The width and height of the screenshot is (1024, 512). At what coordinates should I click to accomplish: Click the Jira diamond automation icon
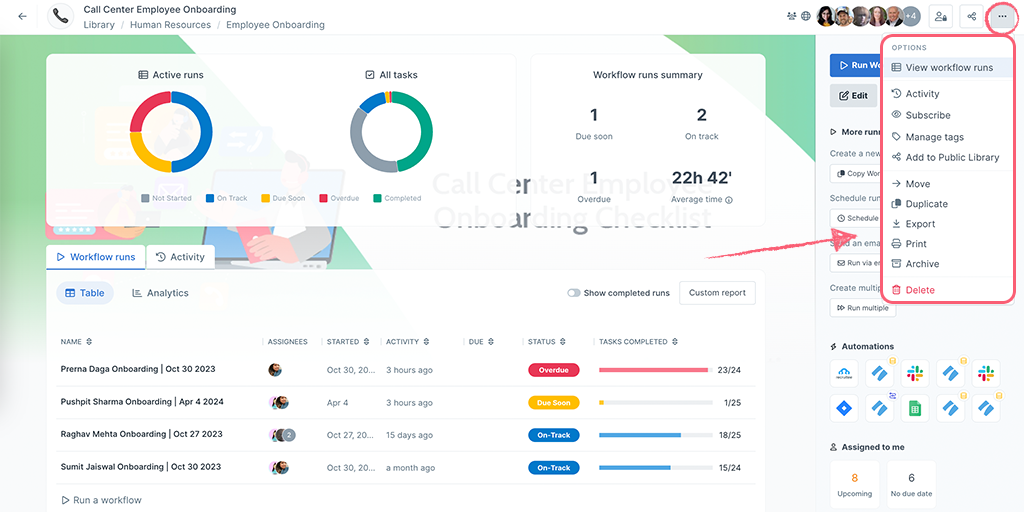point(845,407)
